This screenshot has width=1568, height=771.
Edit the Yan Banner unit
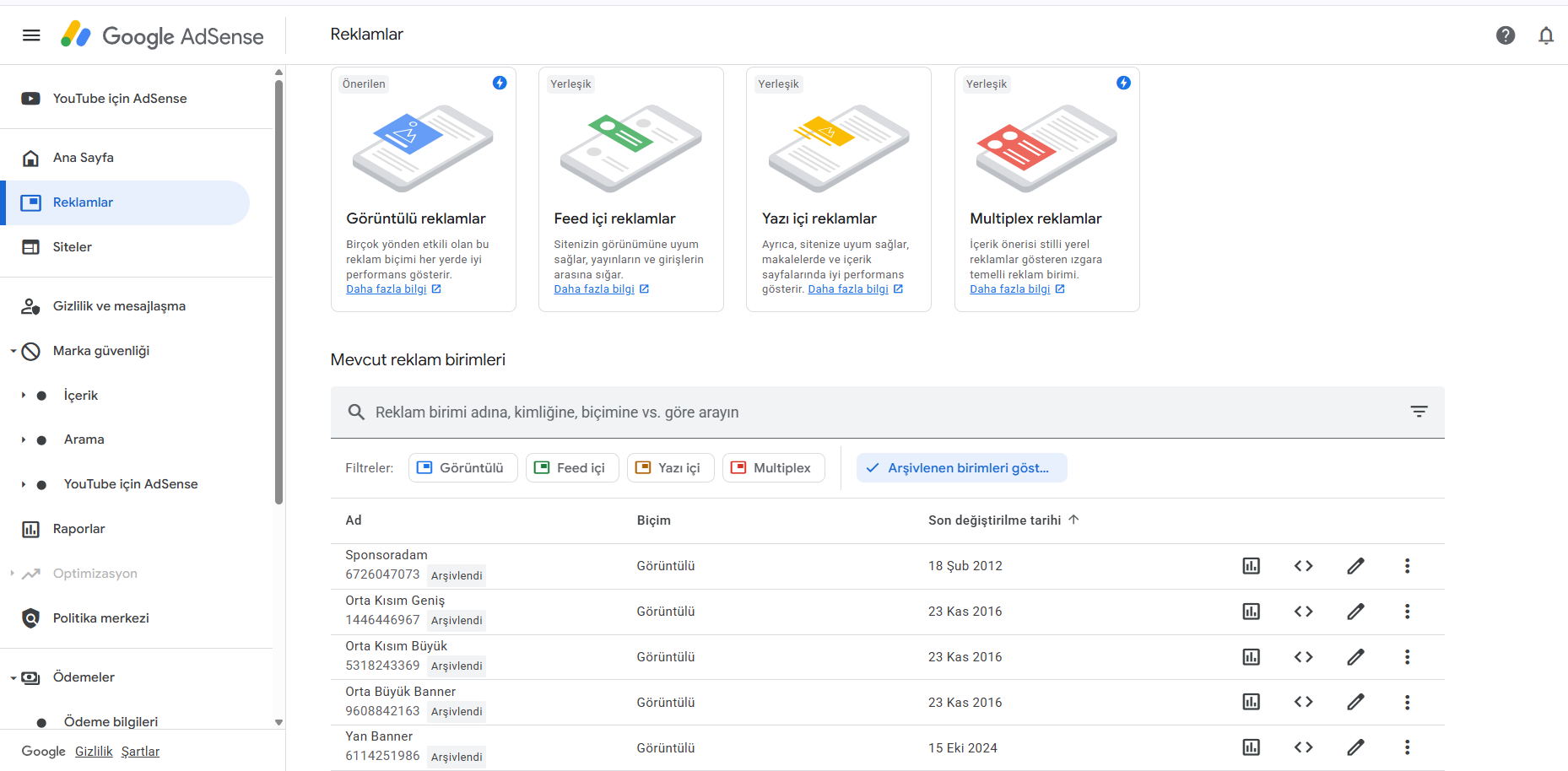[1355, 747]
